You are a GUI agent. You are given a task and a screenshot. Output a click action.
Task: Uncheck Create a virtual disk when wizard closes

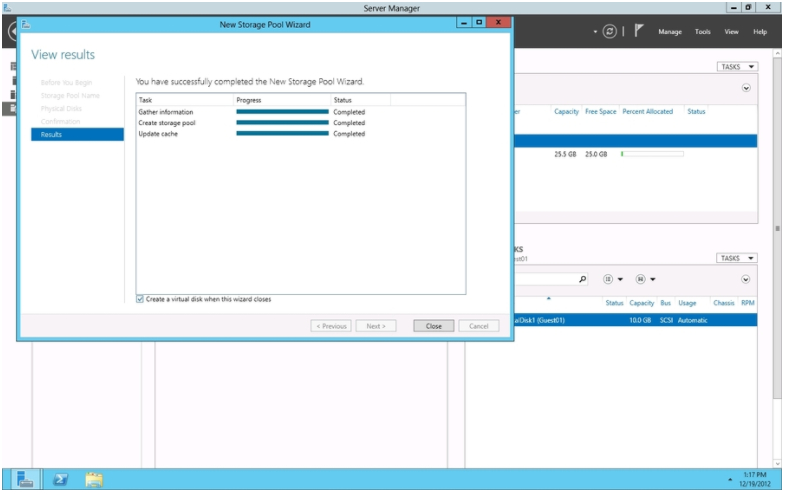click(140, 299)
